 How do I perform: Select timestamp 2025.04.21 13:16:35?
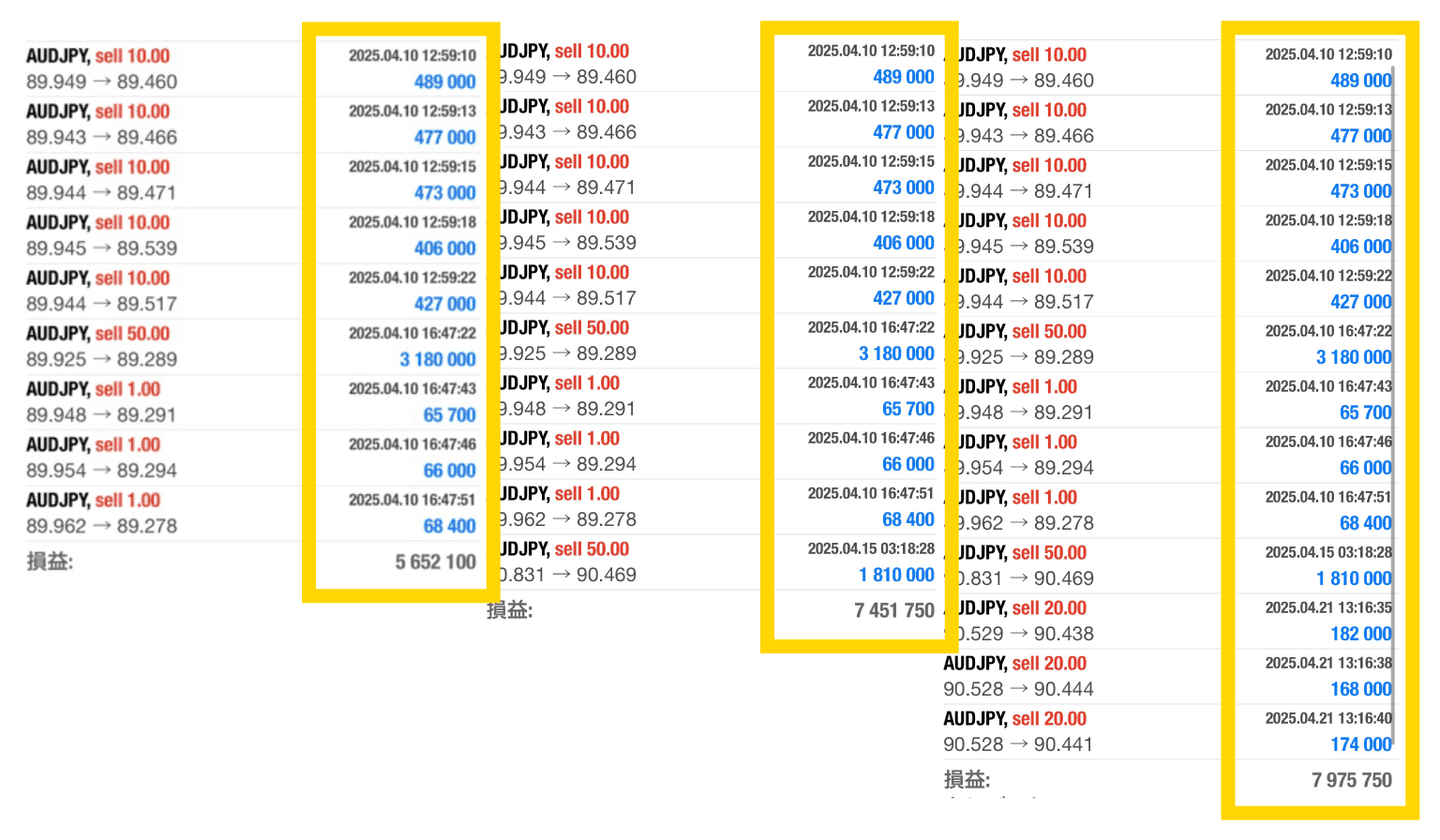click(1328, 607)
